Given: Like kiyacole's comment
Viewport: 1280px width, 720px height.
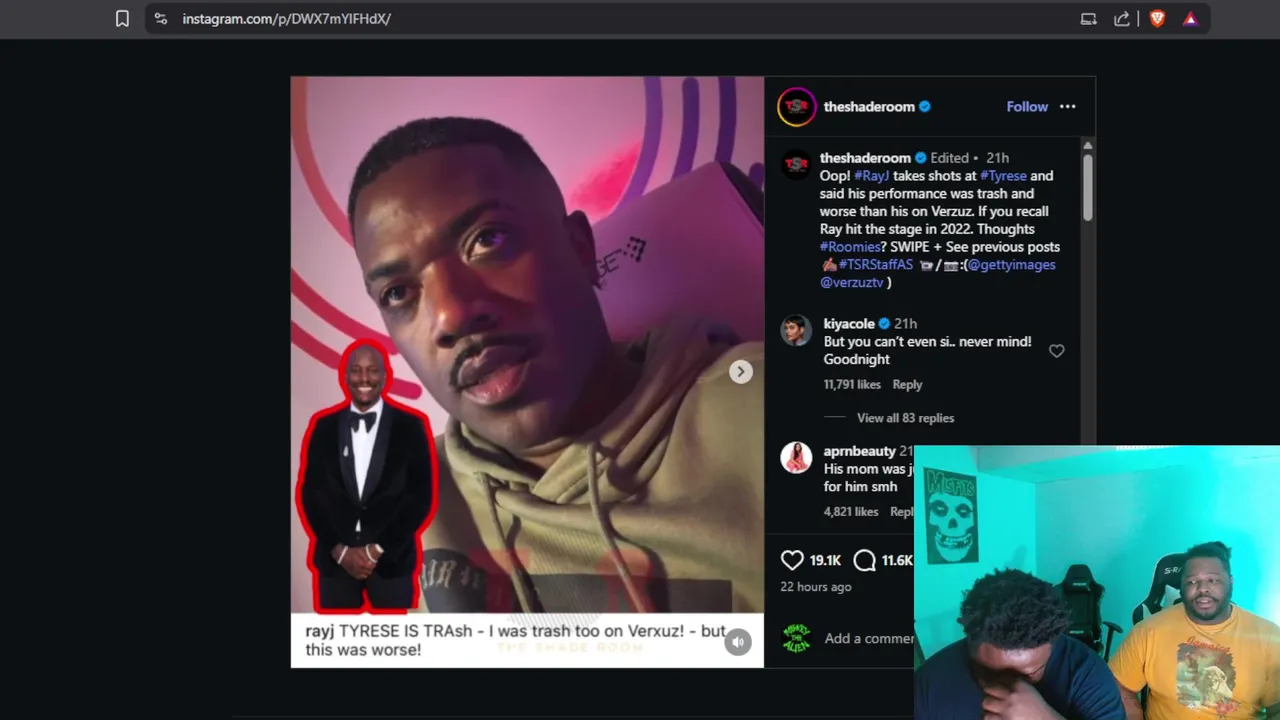Looking at the screenshot, I should click(x=1056, y=351).
